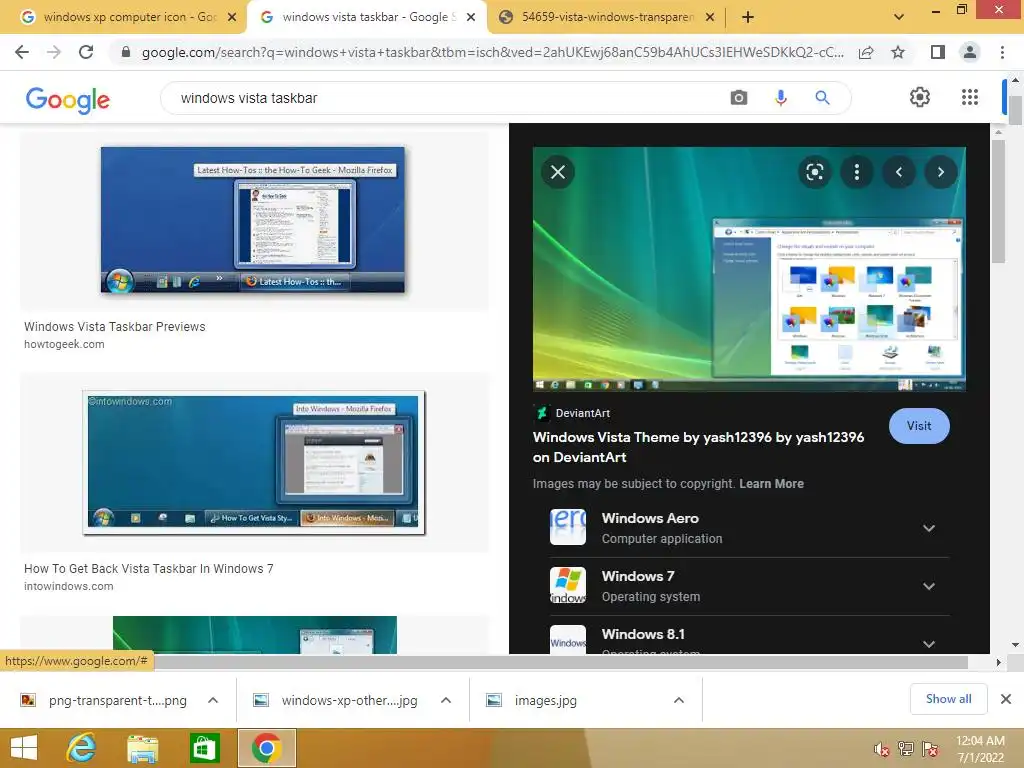Click the muted volume tray icon

point(881,749)
